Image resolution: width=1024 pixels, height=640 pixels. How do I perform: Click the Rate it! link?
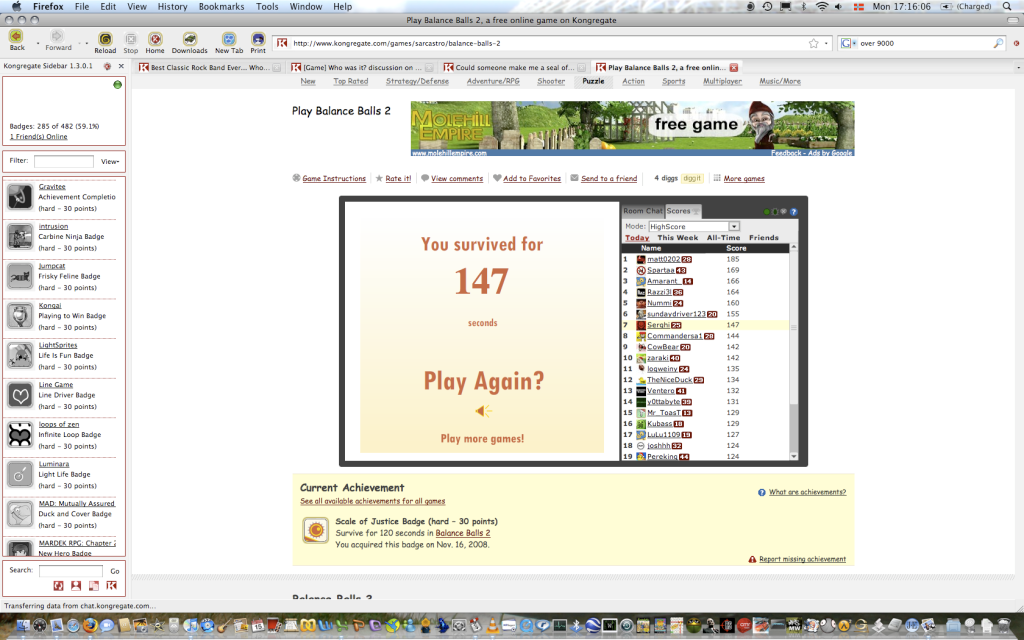[x=398, y=178]
